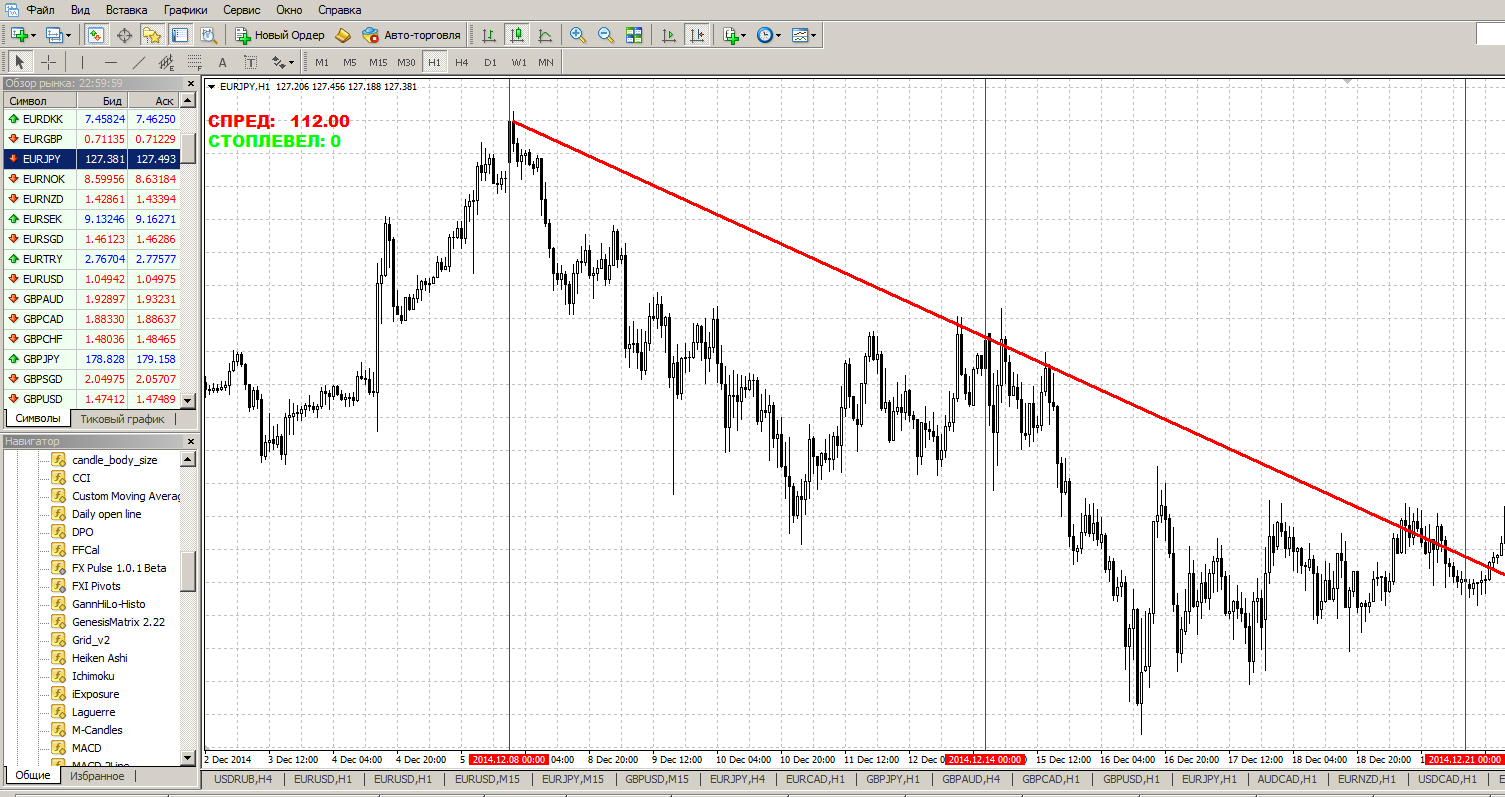Open dropdown arrow beside Templates icon
The width and height of the screenshot is (1505, 797).
pyautogui.click(x=814, y=35)
